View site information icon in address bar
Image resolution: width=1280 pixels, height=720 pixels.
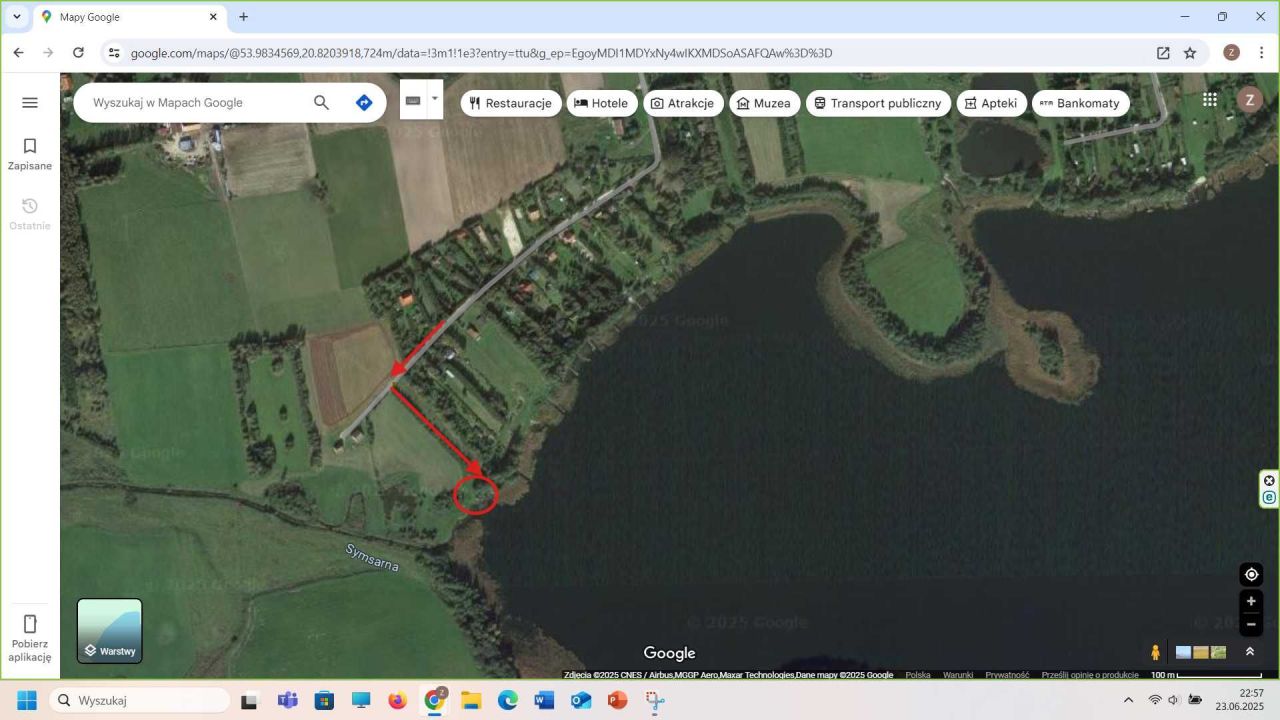114,53
